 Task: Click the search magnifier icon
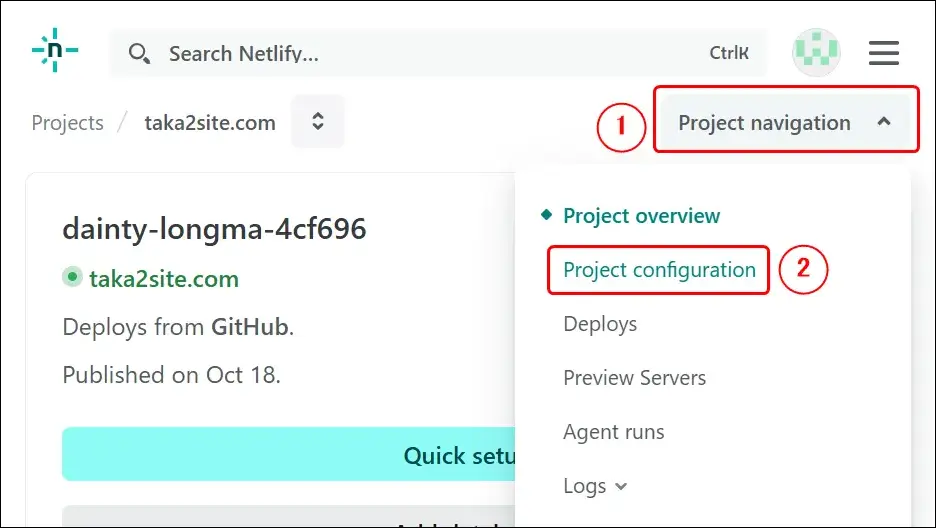pyautogui.click(x=139, y=54)
